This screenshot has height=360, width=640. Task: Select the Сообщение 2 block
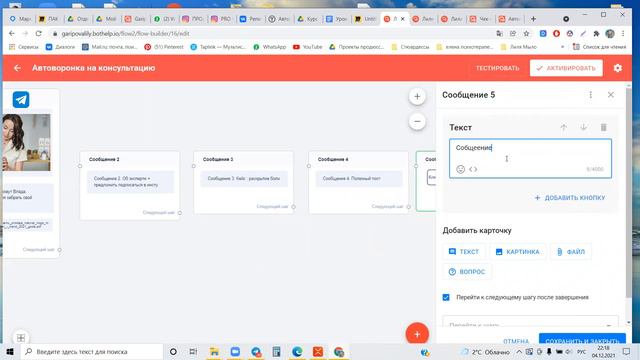point(130,186)
